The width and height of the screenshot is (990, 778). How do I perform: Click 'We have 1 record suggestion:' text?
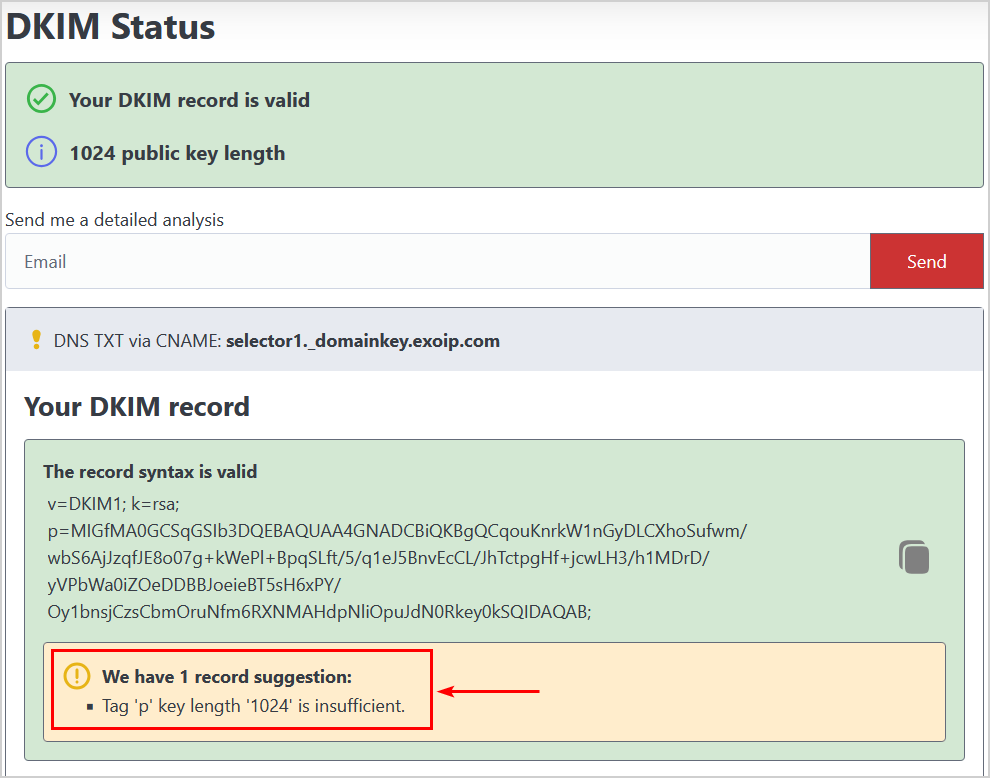point(227,677)
